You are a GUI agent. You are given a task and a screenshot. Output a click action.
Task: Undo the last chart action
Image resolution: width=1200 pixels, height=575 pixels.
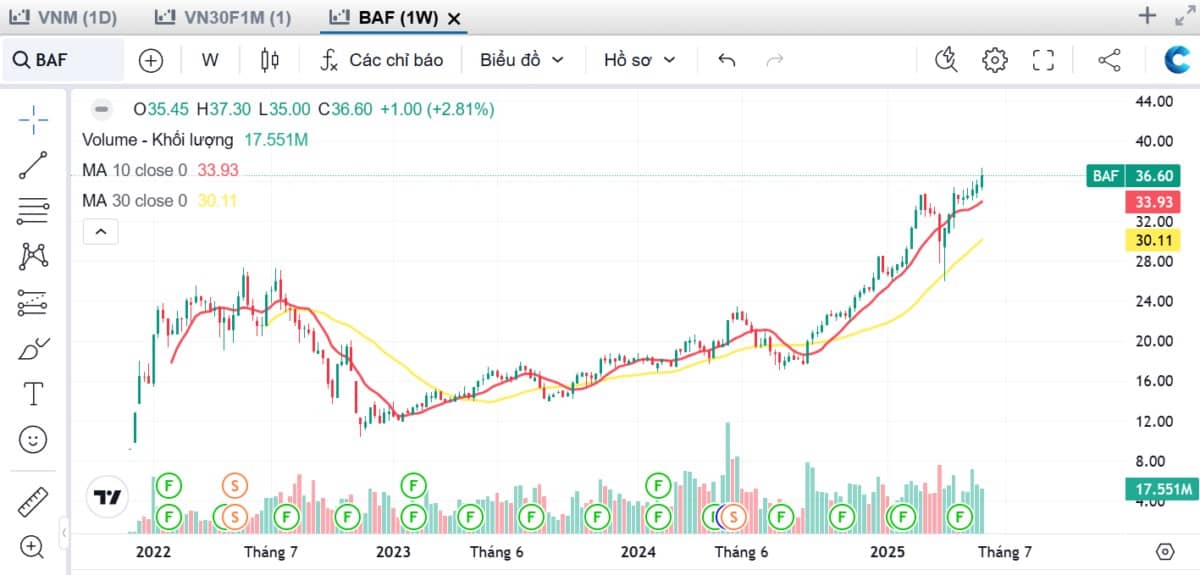[727, 60]
